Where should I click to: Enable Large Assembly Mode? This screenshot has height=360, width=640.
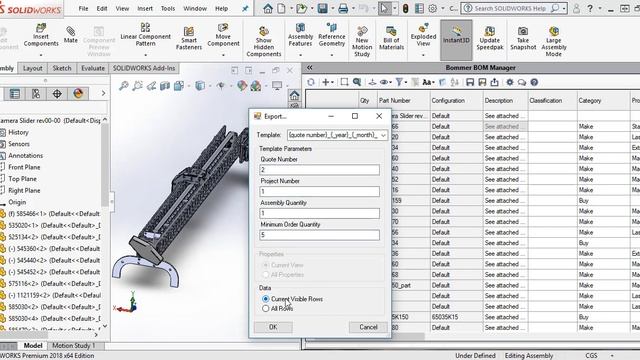pos(553,41)
